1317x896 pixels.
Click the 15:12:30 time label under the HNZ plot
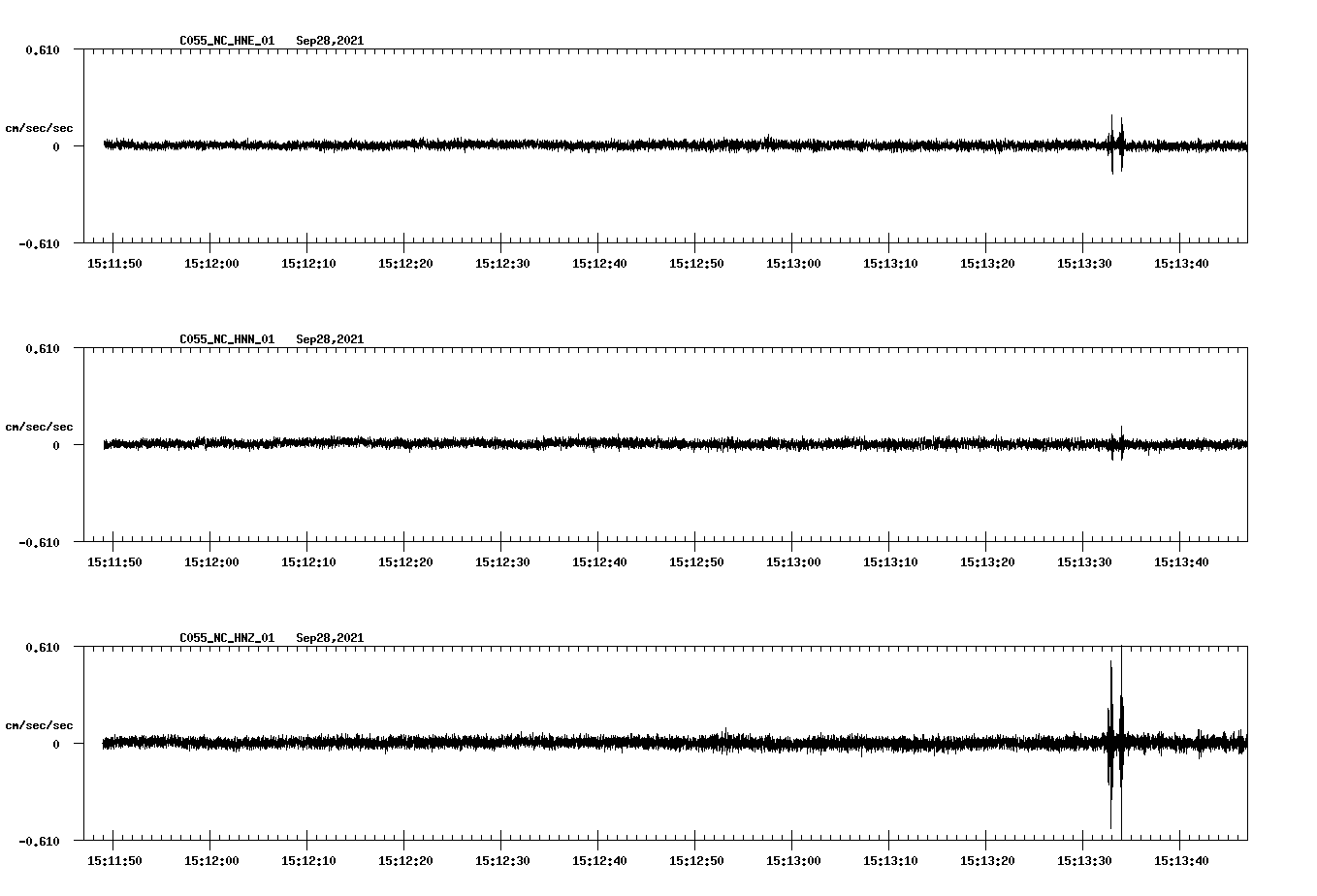click(502, 861)
